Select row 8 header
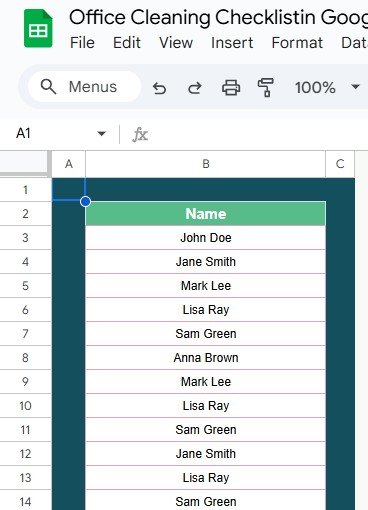 point(25,358)
